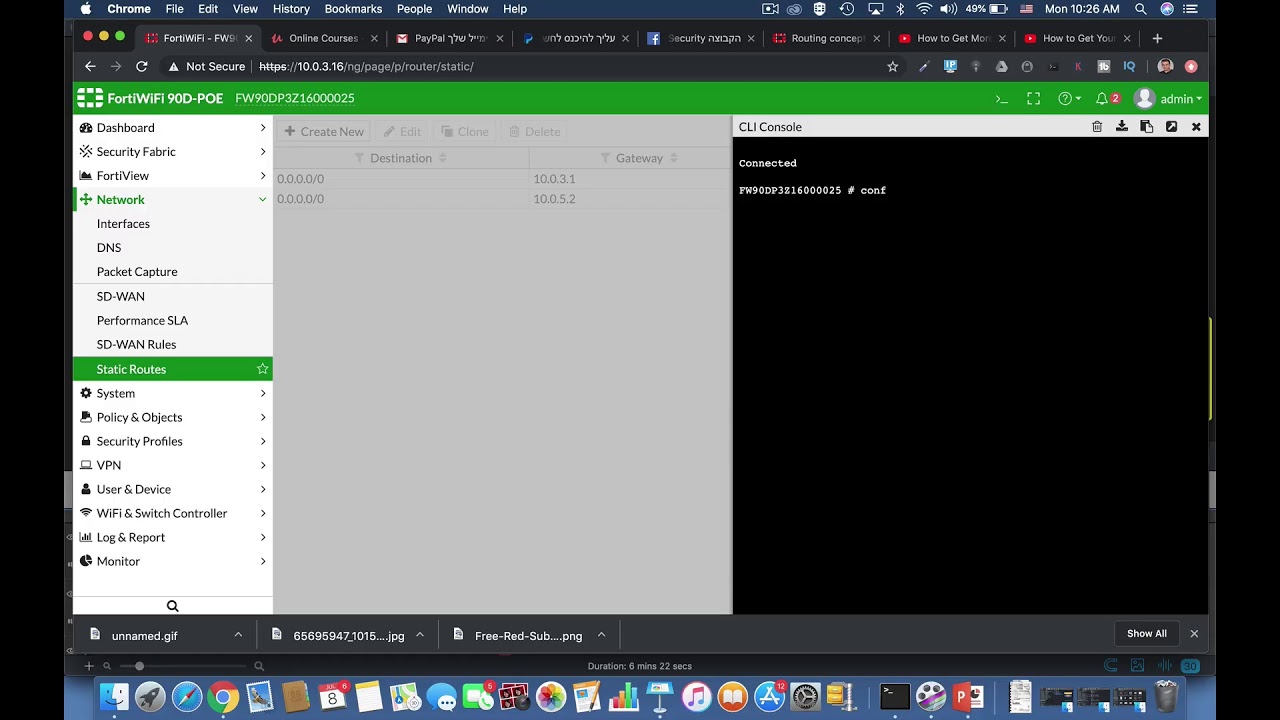The image size is (1280, 720).
Task: Detach the CLI Console into new window
Action: click(1171, 127)
